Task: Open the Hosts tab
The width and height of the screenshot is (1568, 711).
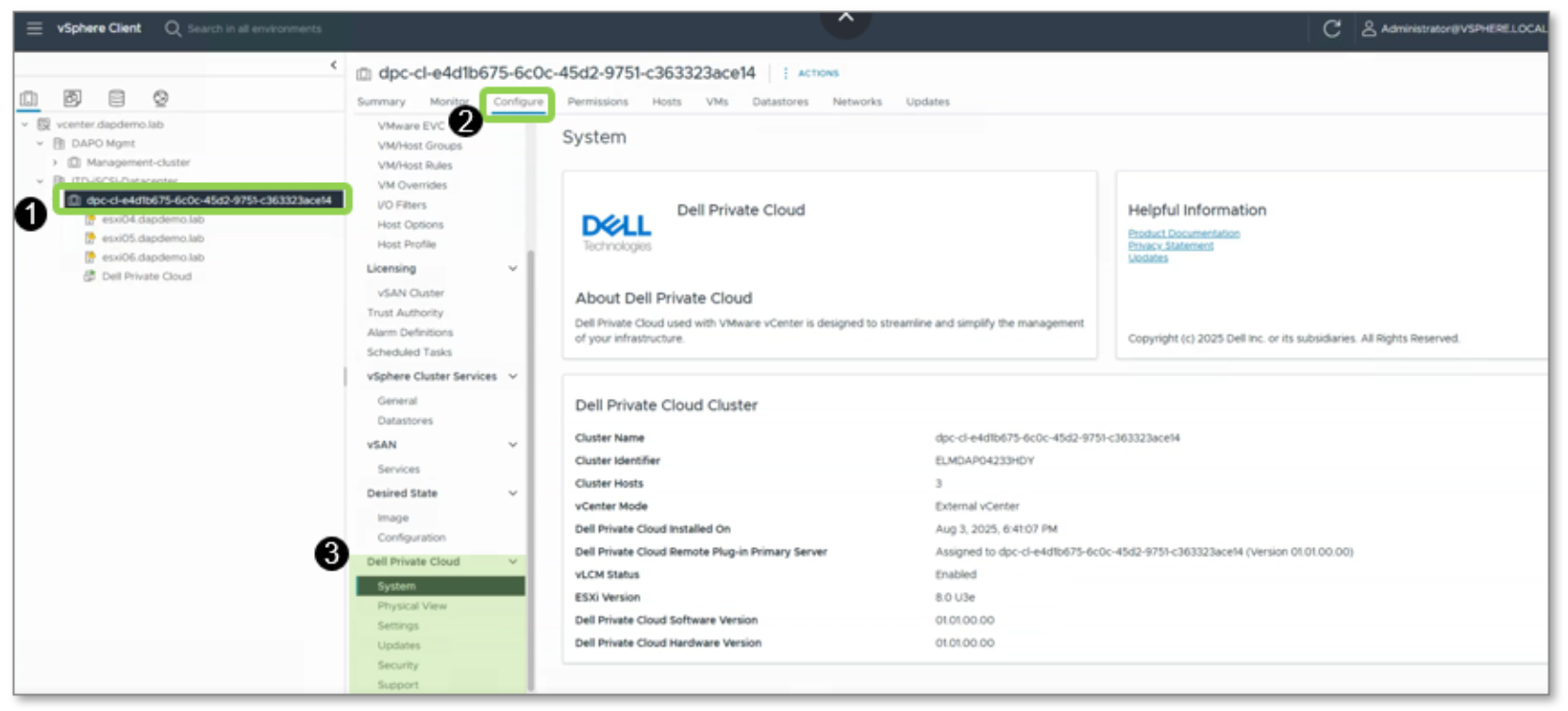Action: (x=666, y=102)
